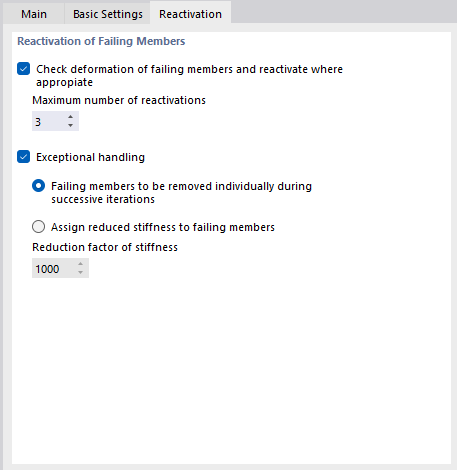457x470 pixels.
Task: Switch to the Main tab
Action: tap(34, 14)
